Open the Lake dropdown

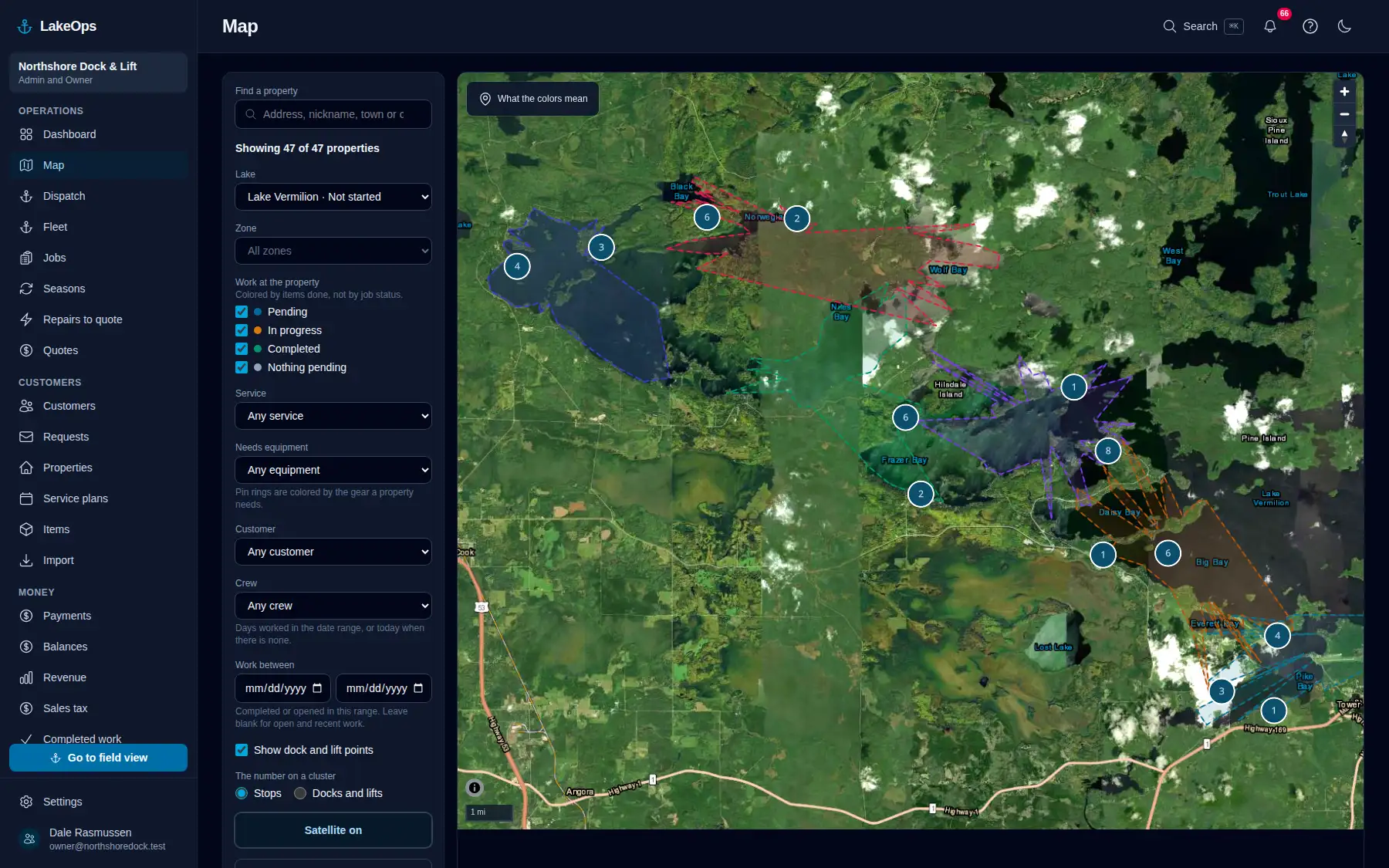click(333, 197)
